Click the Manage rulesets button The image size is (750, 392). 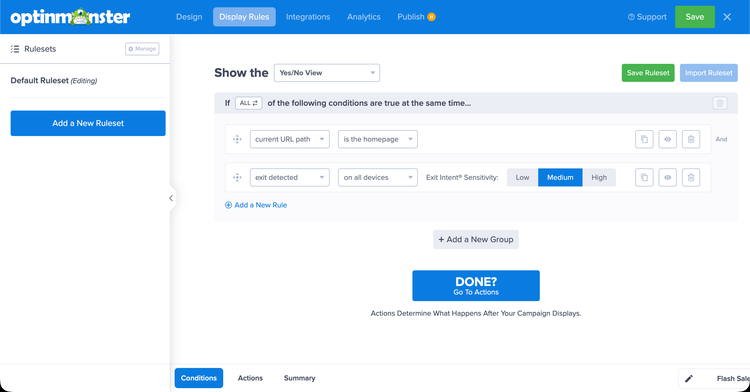pos(142,49)
